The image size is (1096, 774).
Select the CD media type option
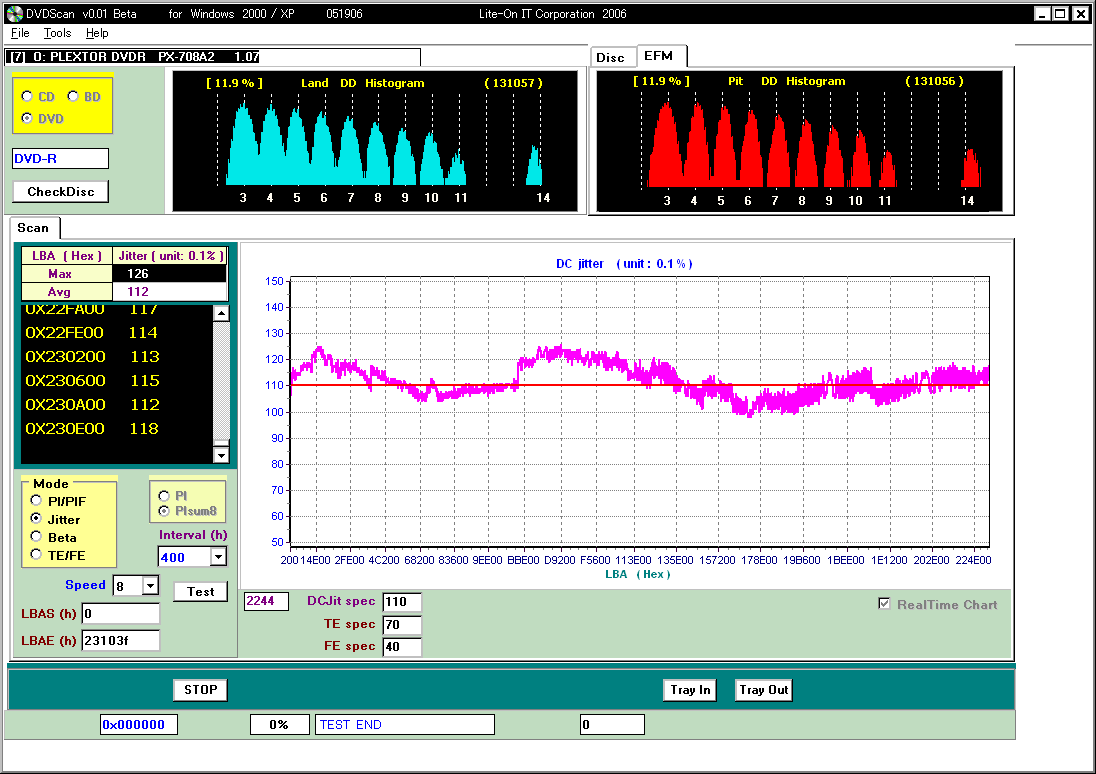tap(27, 97)
